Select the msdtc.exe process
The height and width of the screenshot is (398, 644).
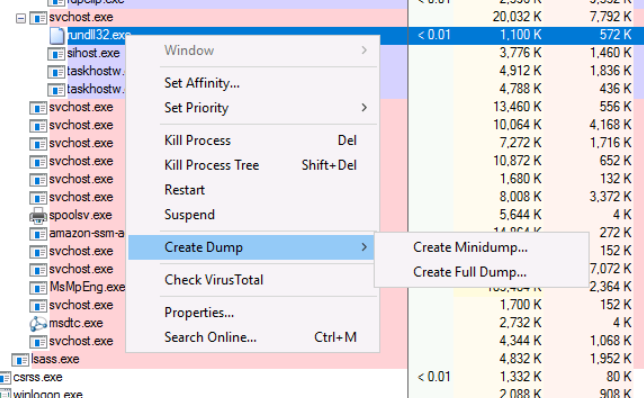coord(76,323)
